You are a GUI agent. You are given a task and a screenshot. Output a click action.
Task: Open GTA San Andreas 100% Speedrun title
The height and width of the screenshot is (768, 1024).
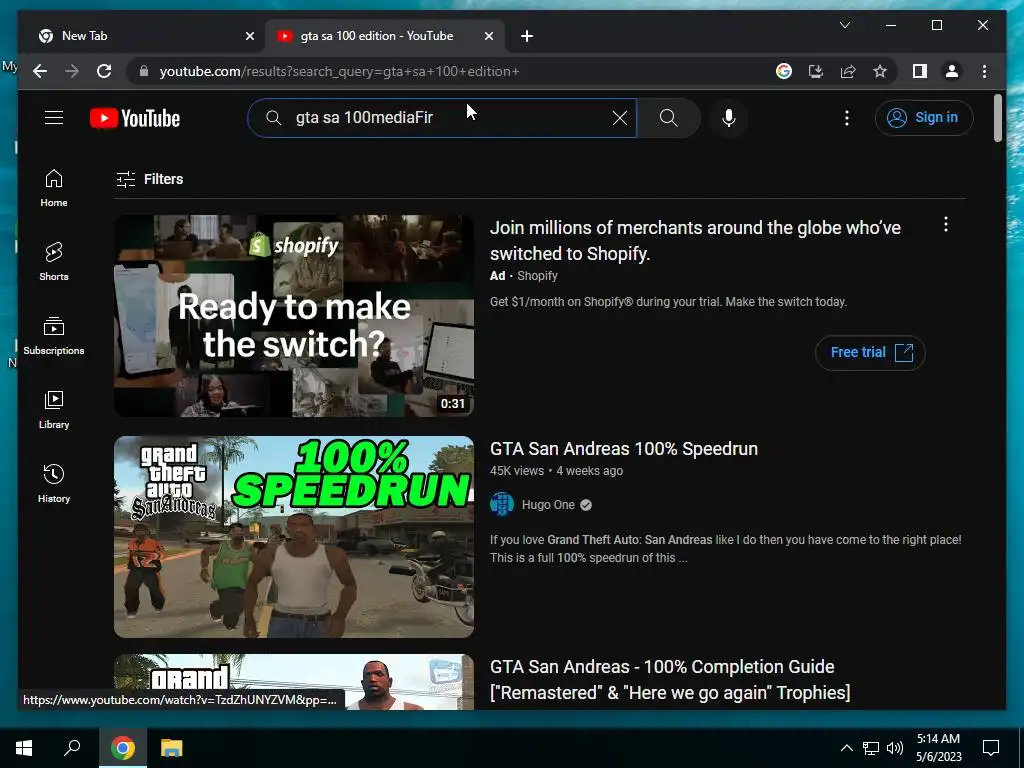[624, 449]
